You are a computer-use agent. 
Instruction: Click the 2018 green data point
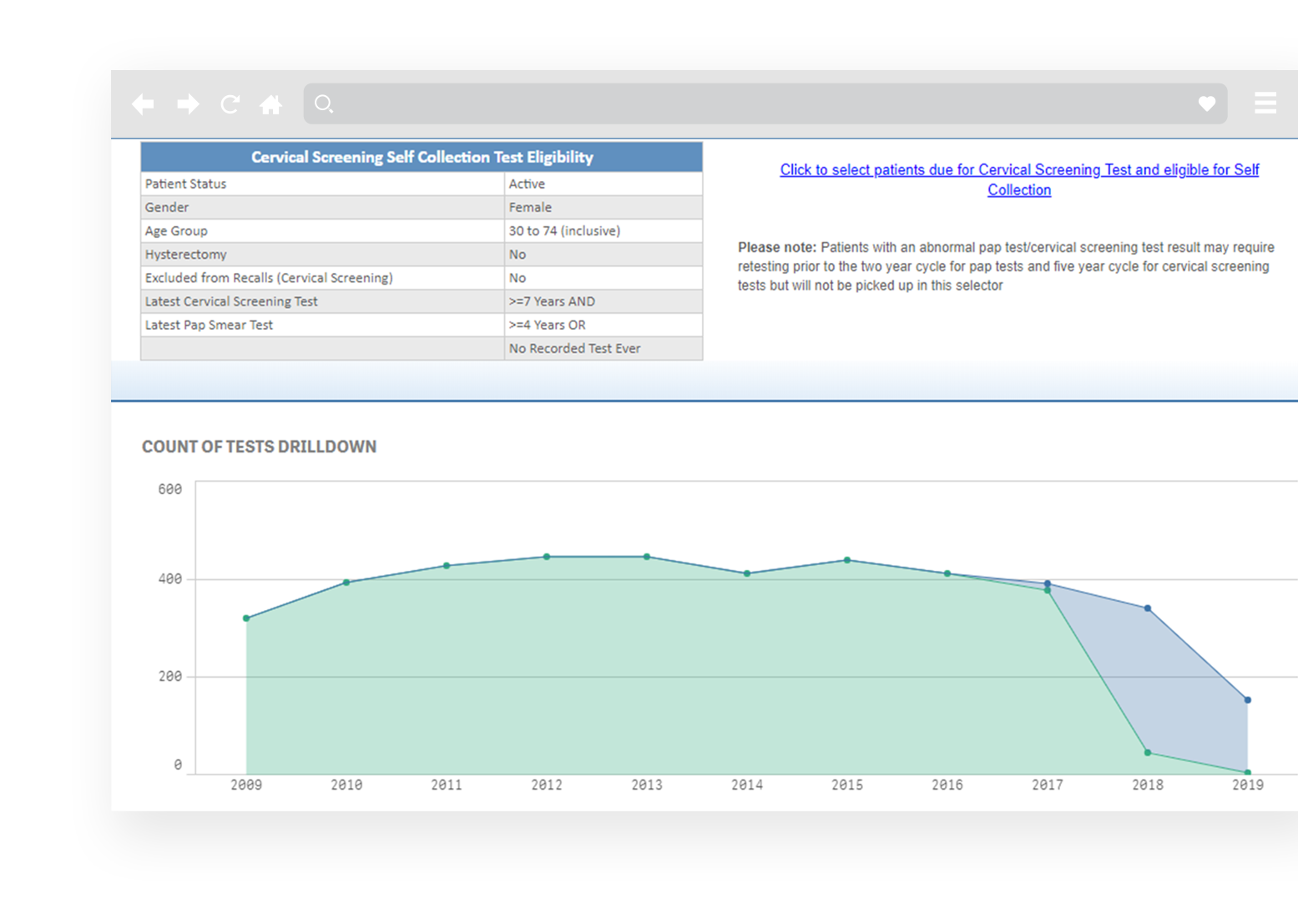point(1148,753)
